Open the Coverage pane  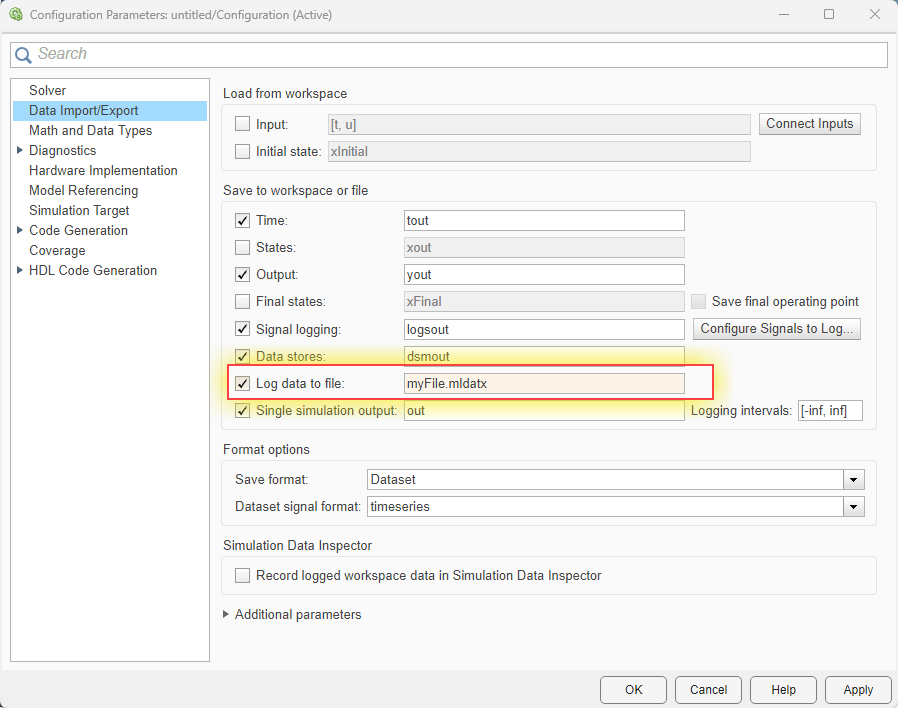tap(57, 250)
